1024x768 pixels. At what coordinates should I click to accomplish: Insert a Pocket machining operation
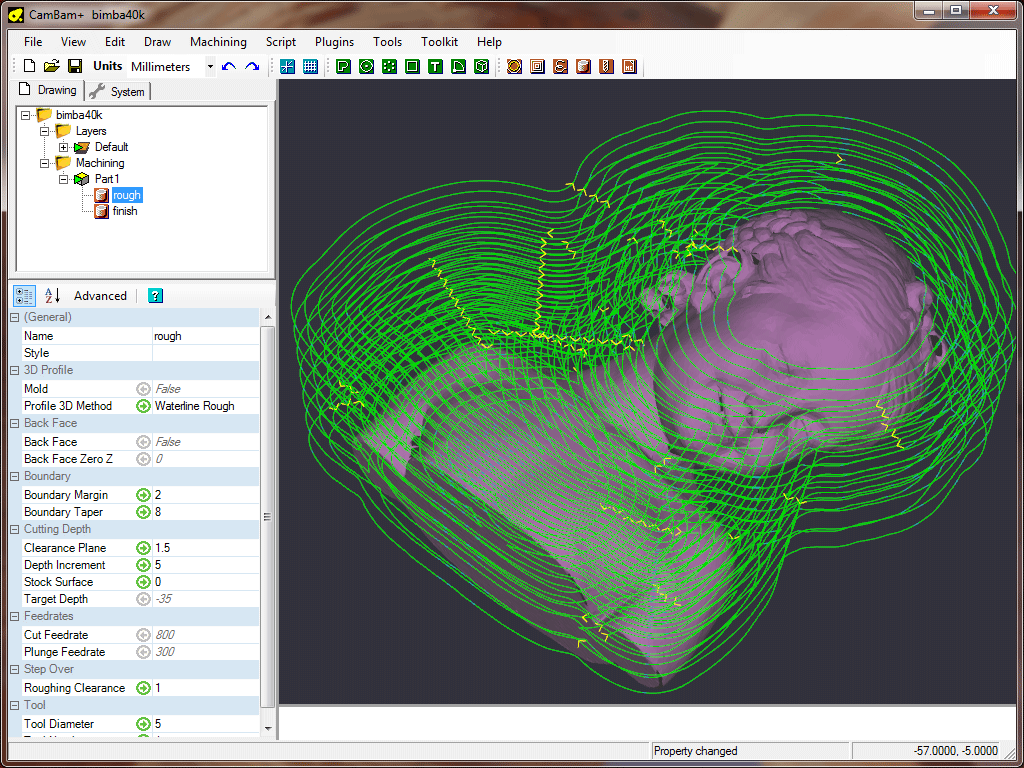click(537, 66)
